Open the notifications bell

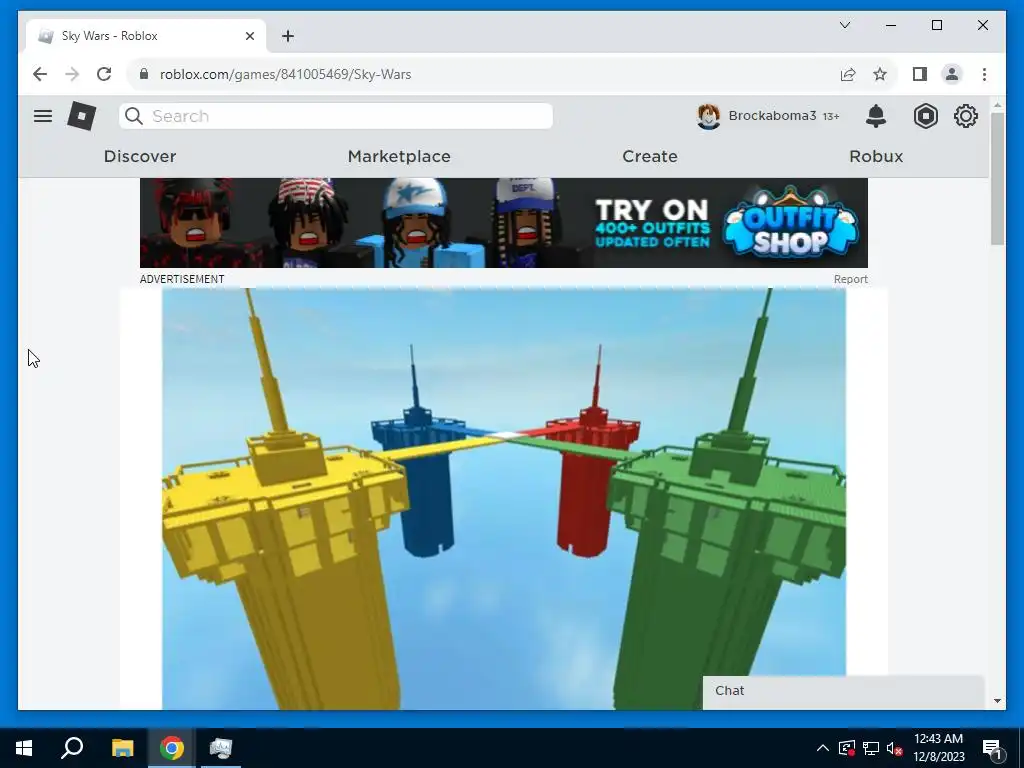coord(876,116)
